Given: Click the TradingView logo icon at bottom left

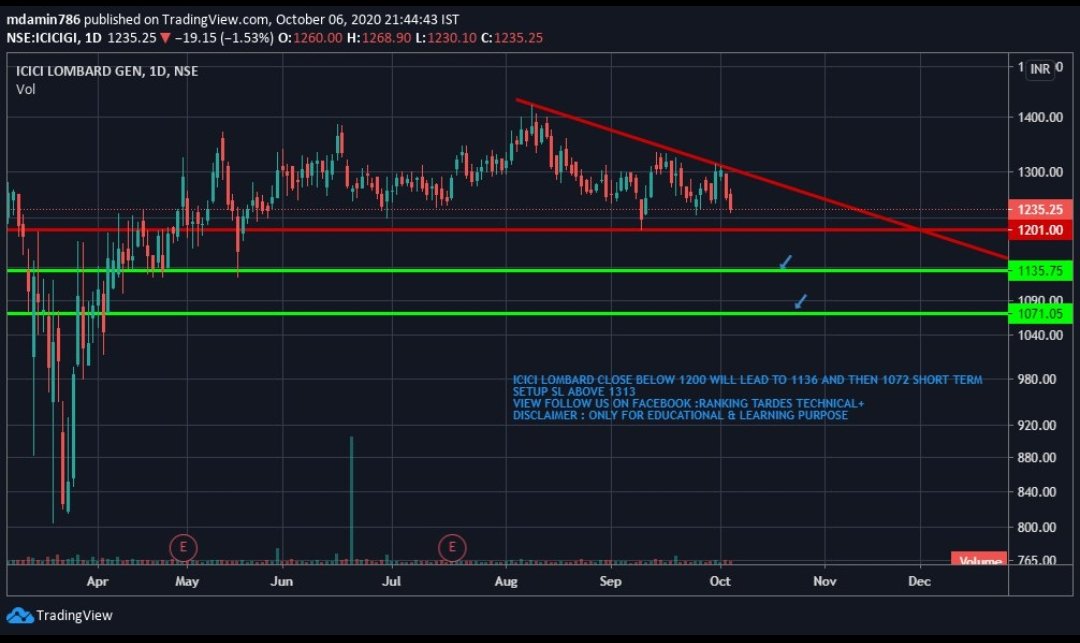Looking at the screenshot, I should coord(21,615).
